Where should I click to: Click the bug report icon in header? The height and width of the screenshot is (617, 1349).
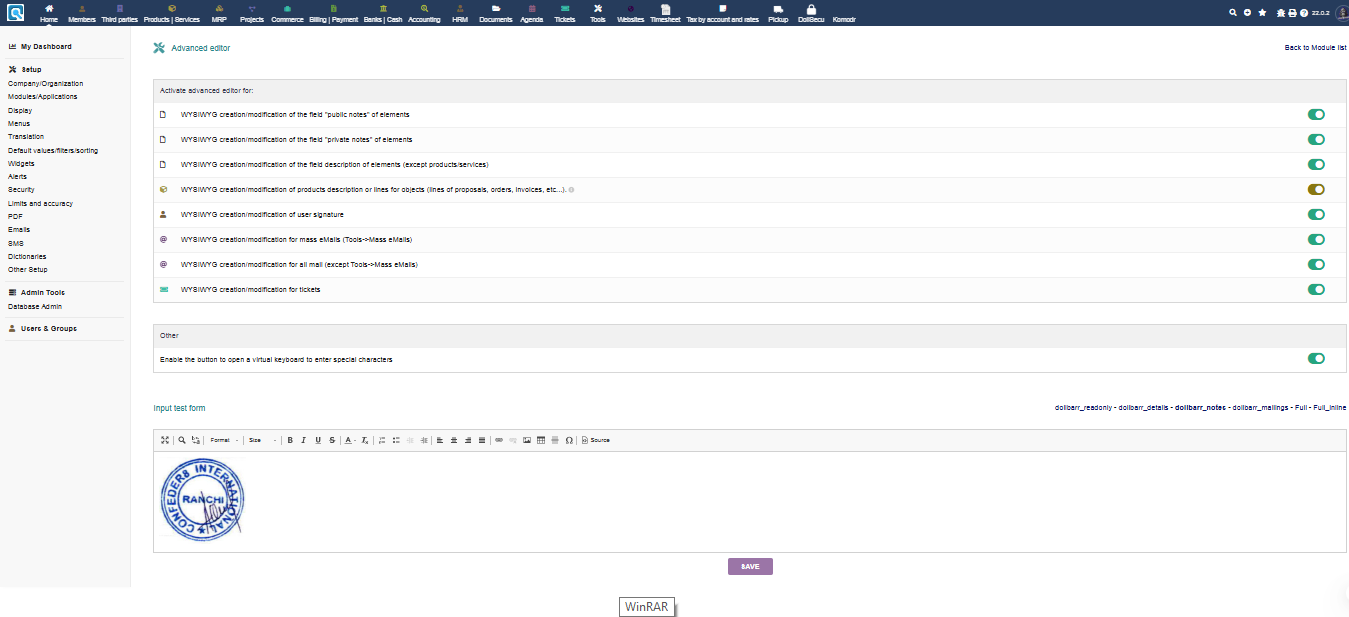click(x=1281, y=13)
